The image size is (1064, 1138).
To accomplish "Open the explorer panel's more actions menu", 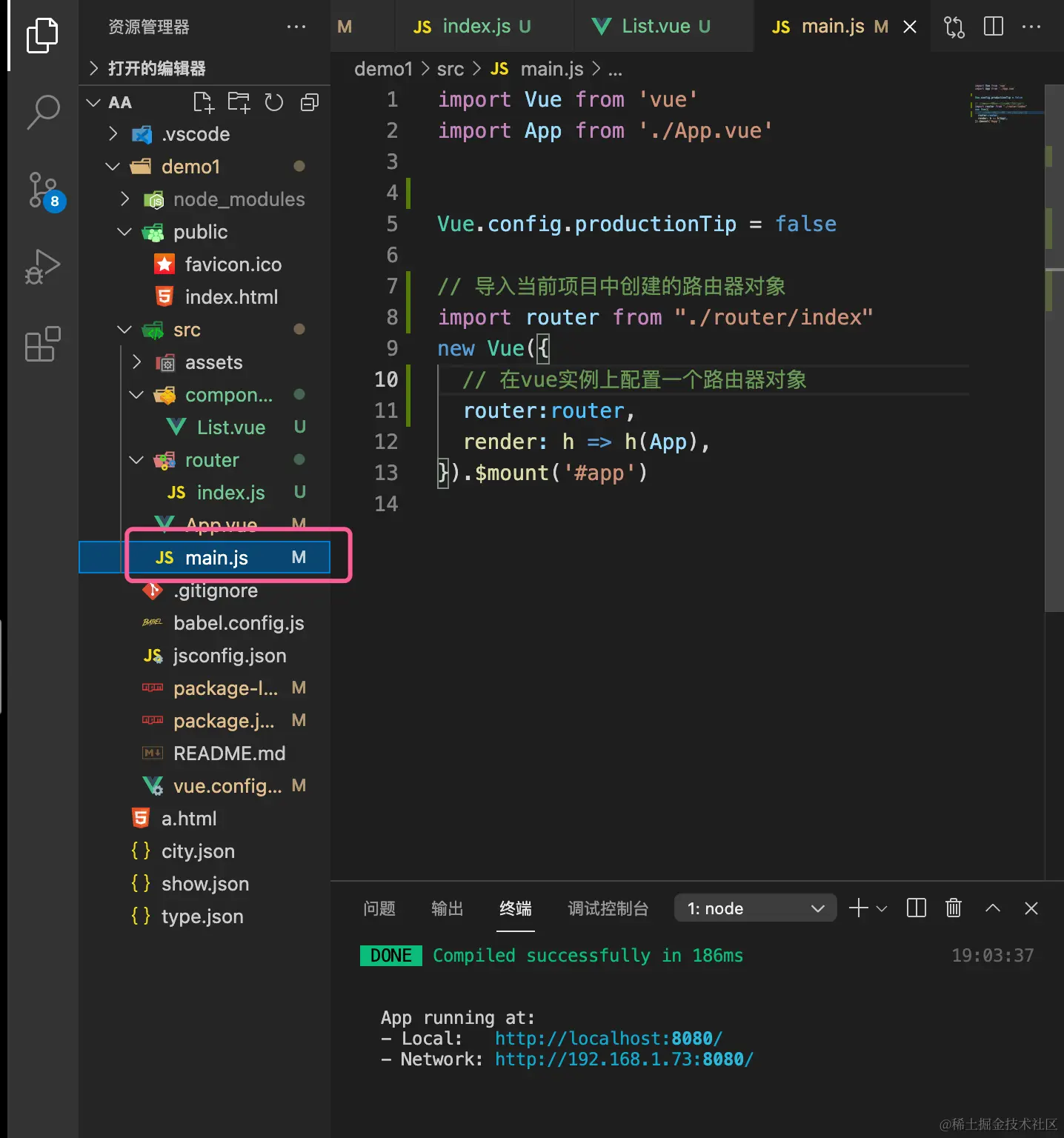I will 296,27.
